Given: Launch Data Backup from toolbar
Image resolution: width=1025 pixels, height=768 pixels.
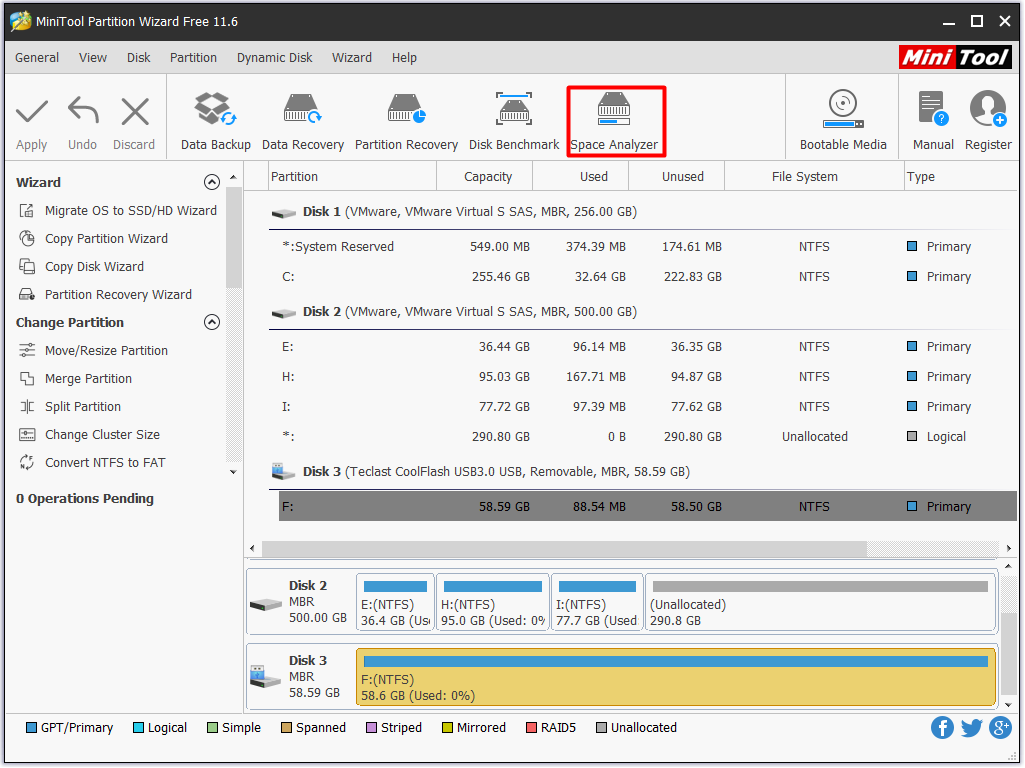Looking at the screenshot, I should point(215,121).
